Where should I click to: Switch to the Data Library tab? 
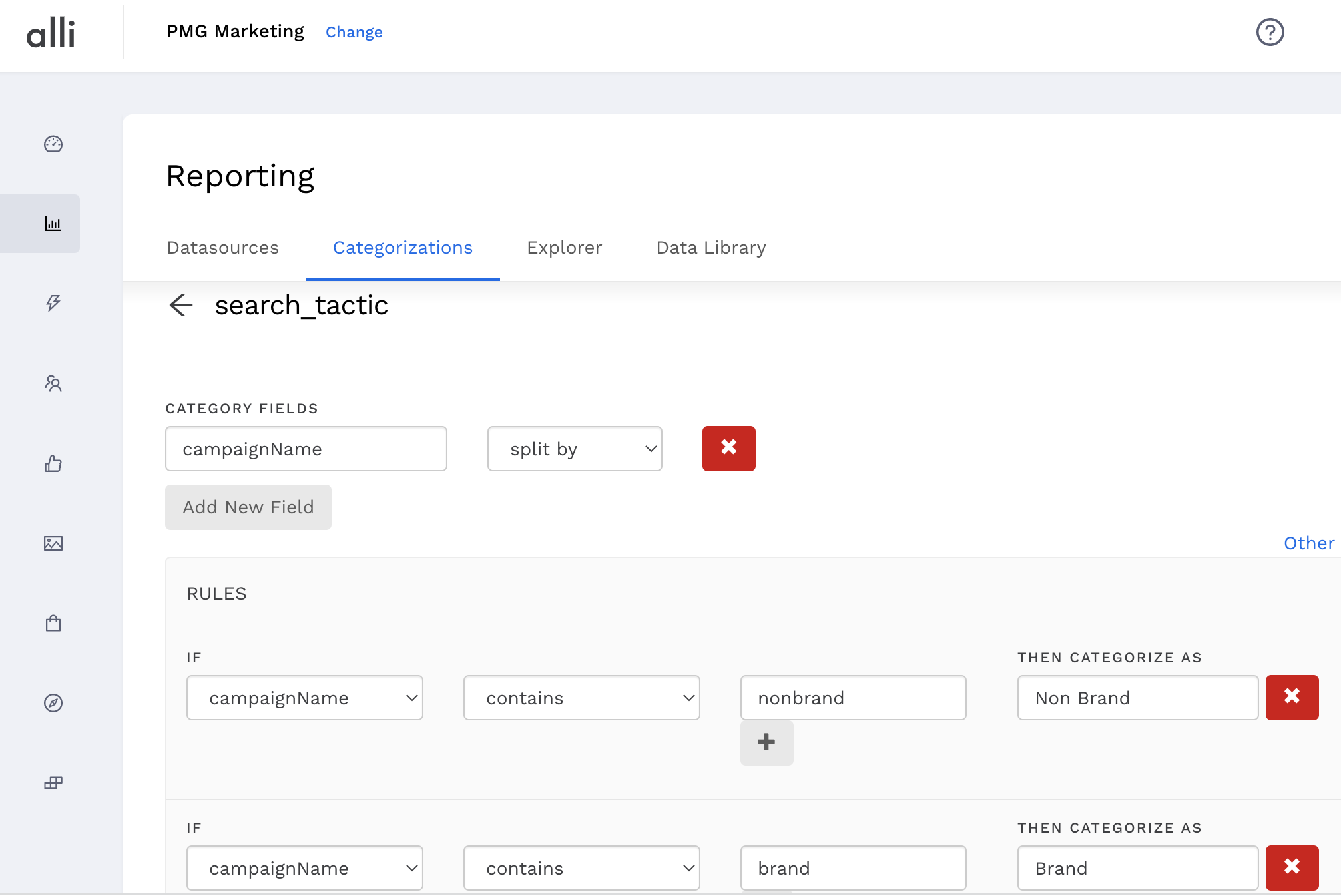point(711,248)
